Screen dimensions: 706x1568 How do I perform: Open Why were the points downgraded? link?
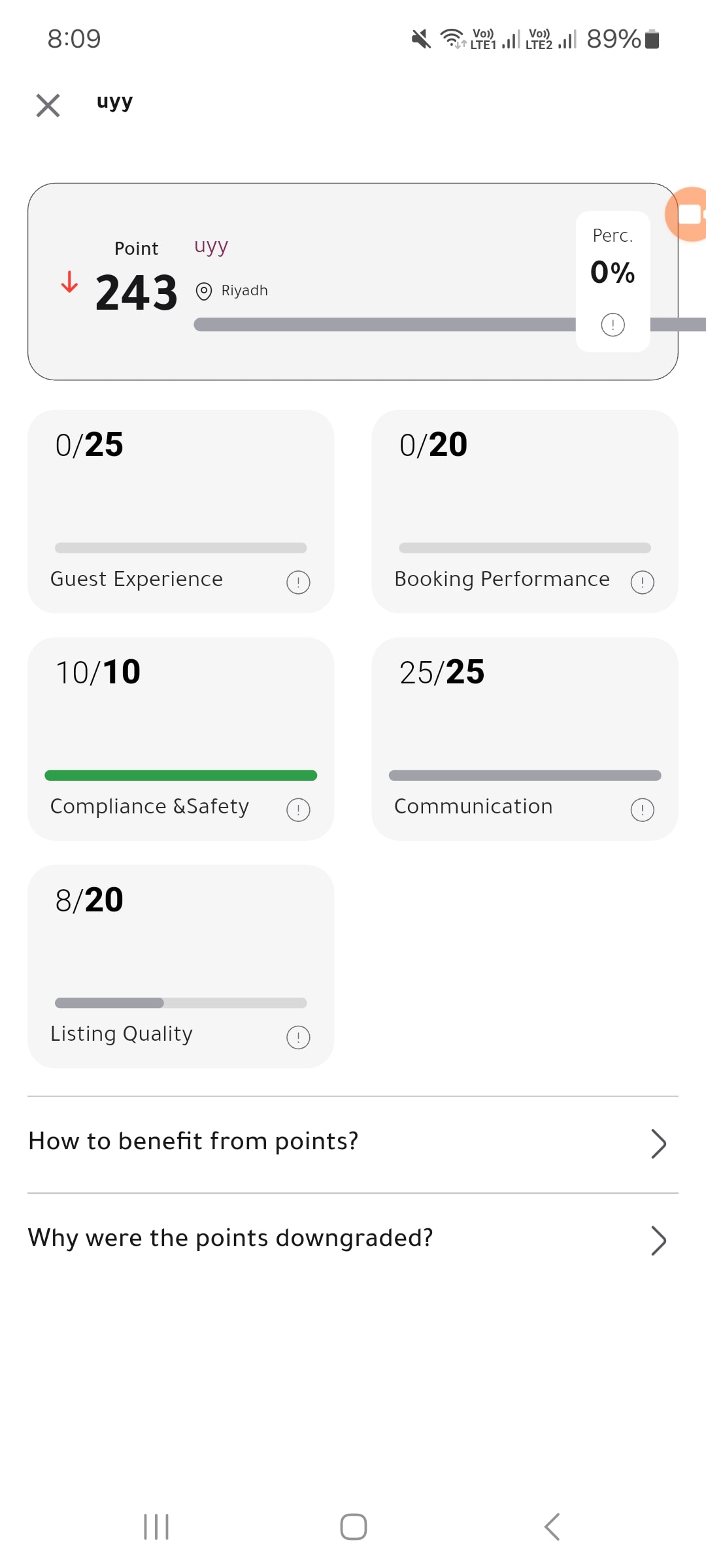click(230, 1238)
